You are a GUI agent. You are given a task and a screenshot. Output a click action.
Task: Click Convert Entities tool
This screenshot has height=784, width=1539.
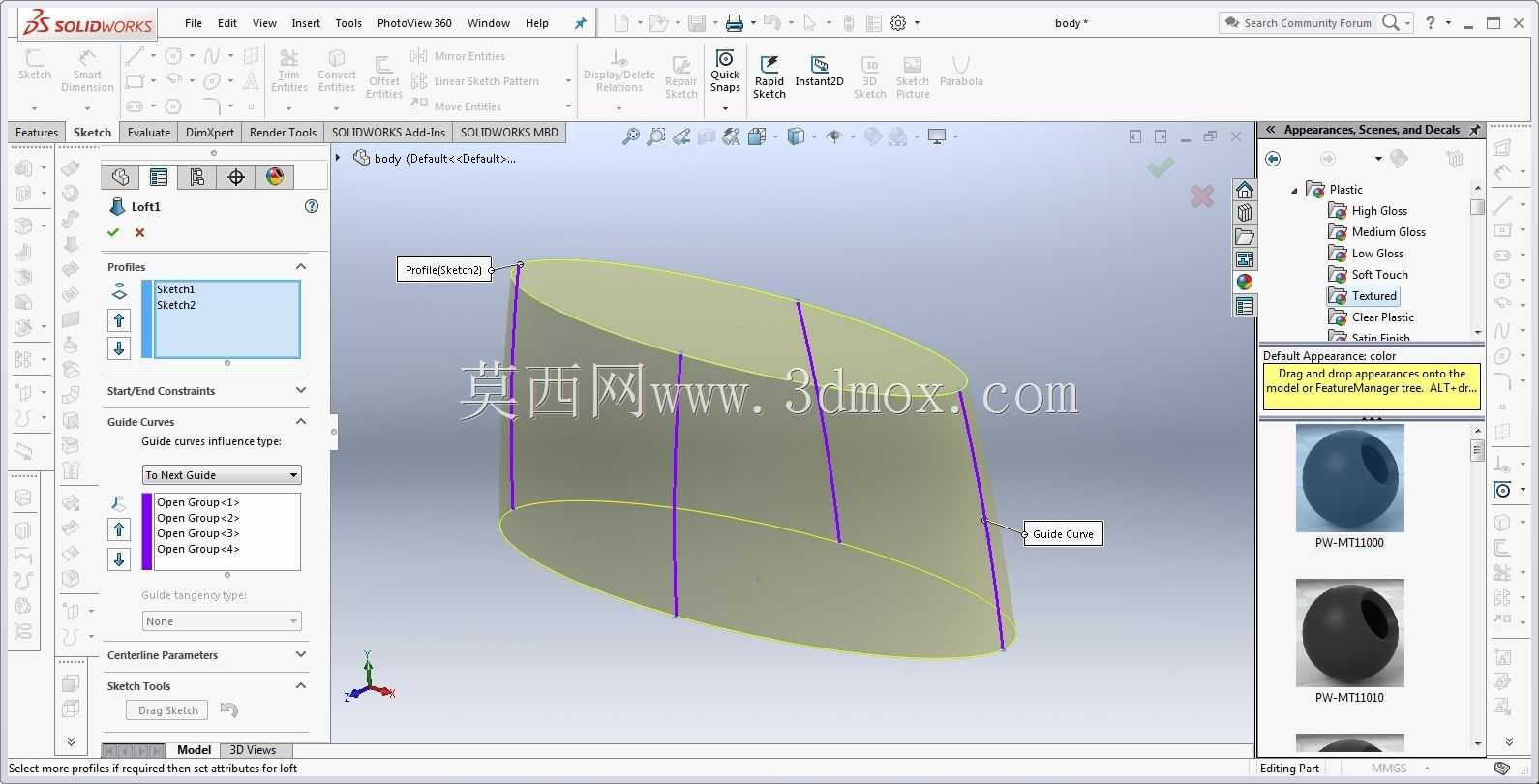click(337, 71)
